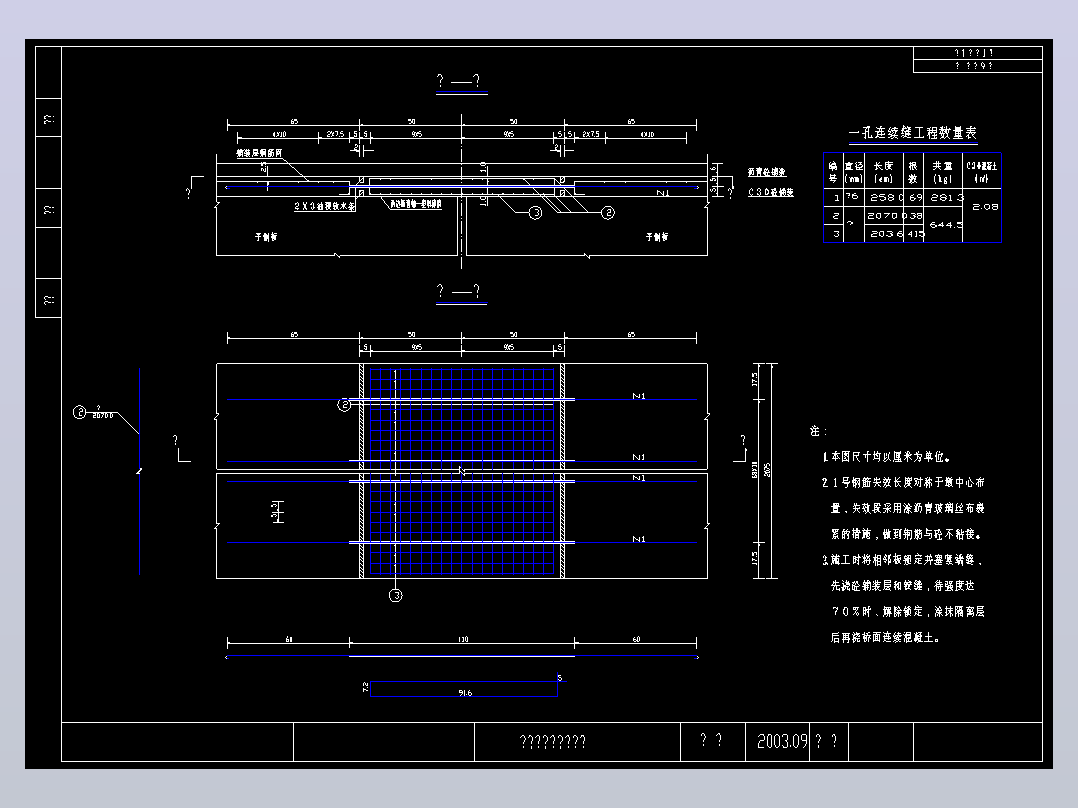Click note line ending 后再浇桥面连续混凝土
Viewport: 1078px width, 808px height.
pos(885,637)
